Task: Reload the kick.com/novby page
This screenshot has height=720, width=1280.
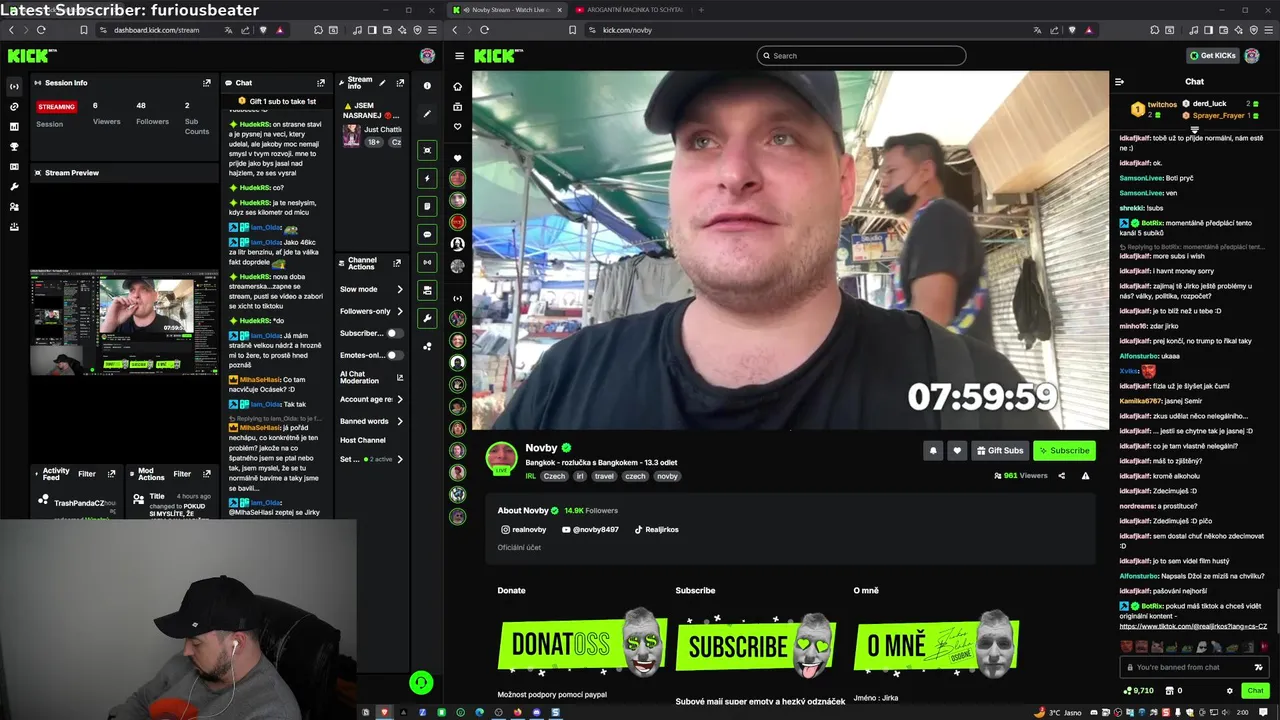Action: [485, 30]
